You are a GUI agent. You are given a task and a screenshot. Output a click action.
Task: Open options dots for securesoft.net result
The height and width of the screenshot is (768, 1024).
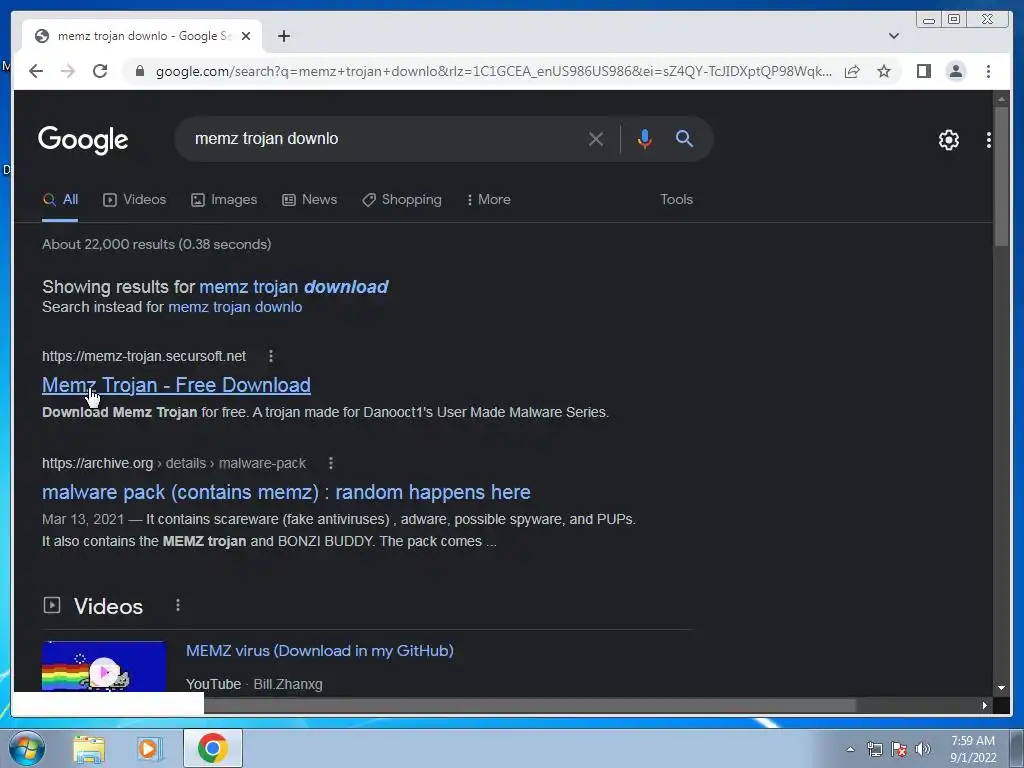pyautogui.click(x=271, y=356)
